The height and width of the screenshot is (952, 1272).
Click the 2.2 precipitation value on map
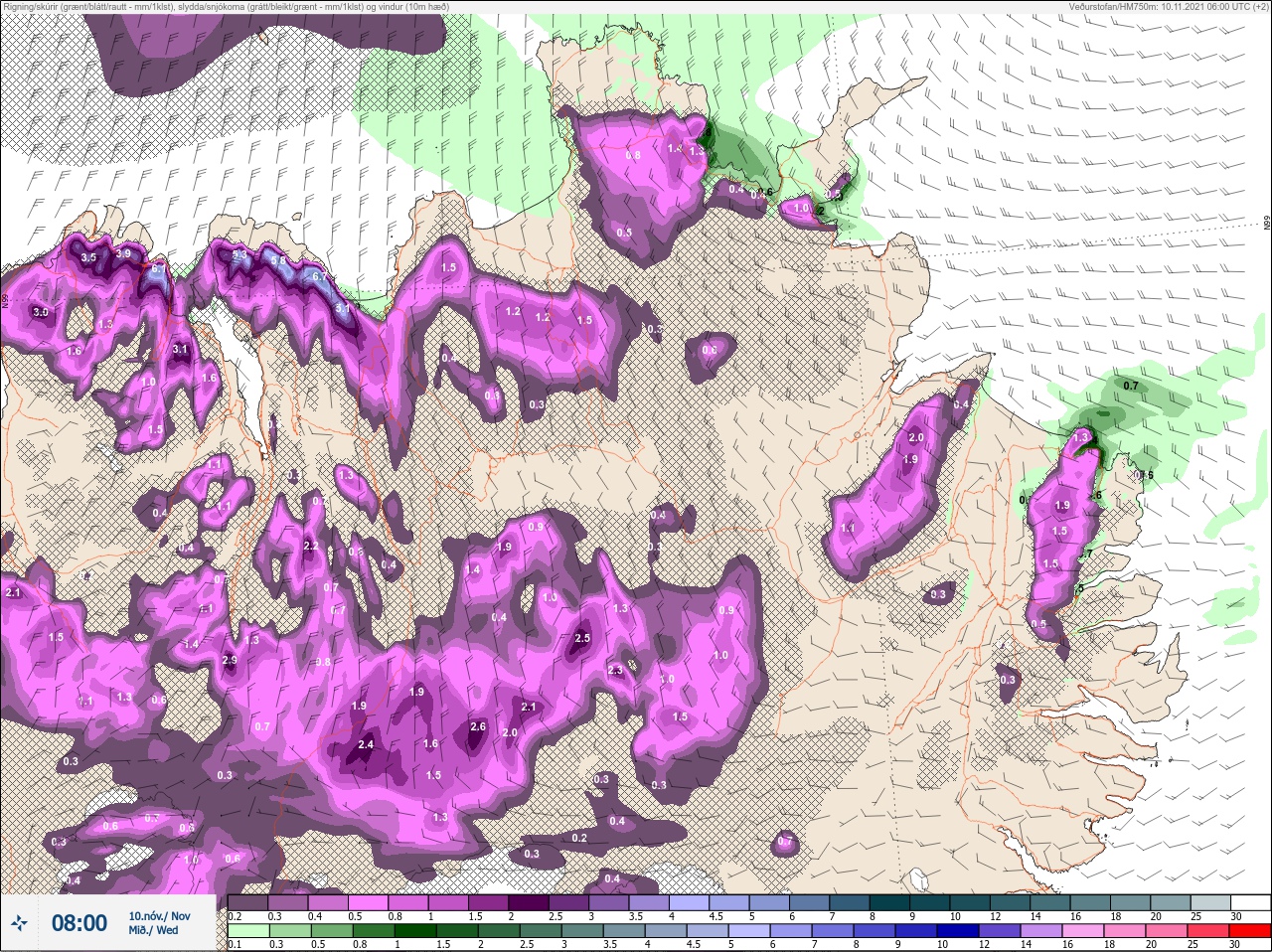[311, 546]
